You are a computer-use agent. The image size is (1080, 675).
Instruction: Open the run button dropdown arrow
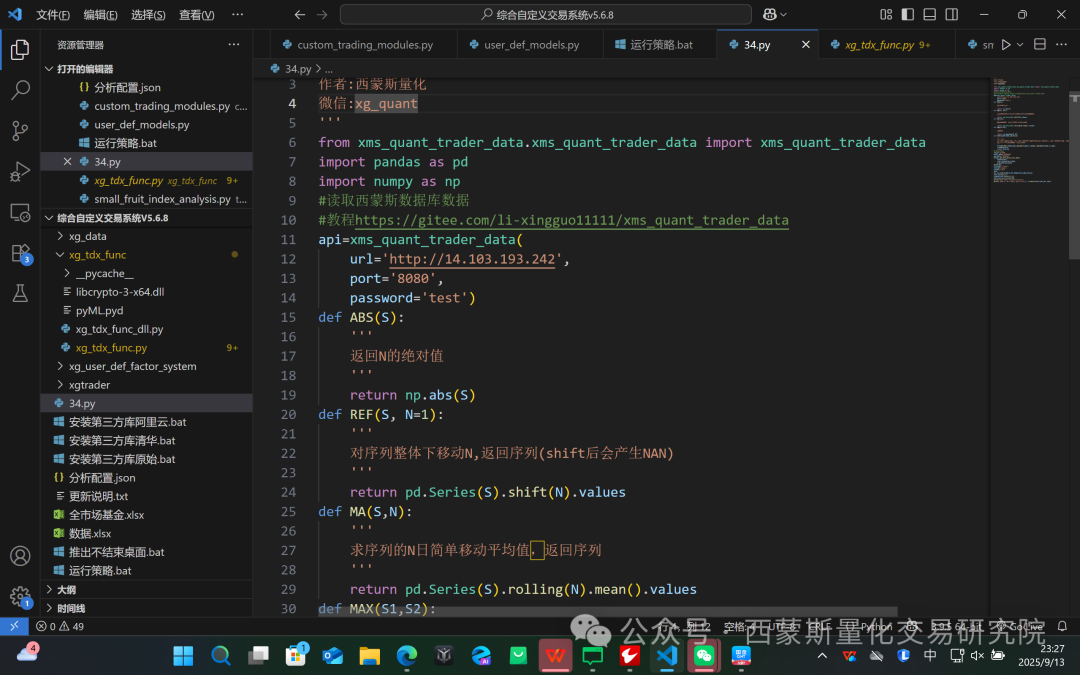coord(1020,45)
